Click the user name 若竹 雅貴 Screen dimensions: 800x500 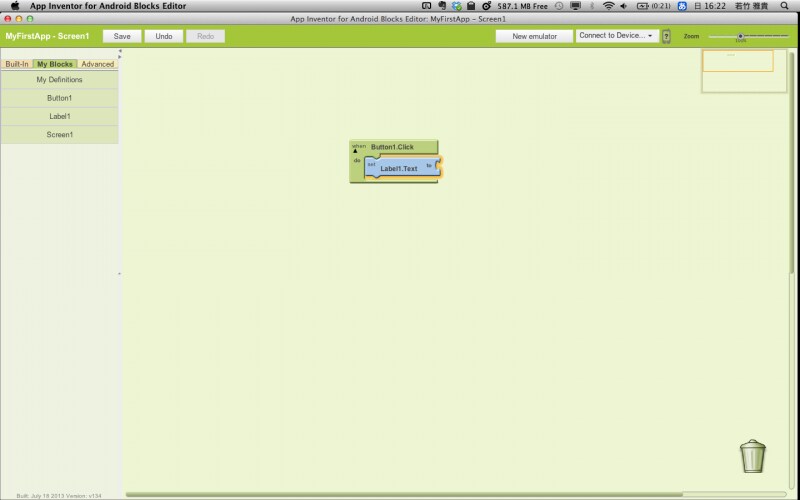point(751,6)
